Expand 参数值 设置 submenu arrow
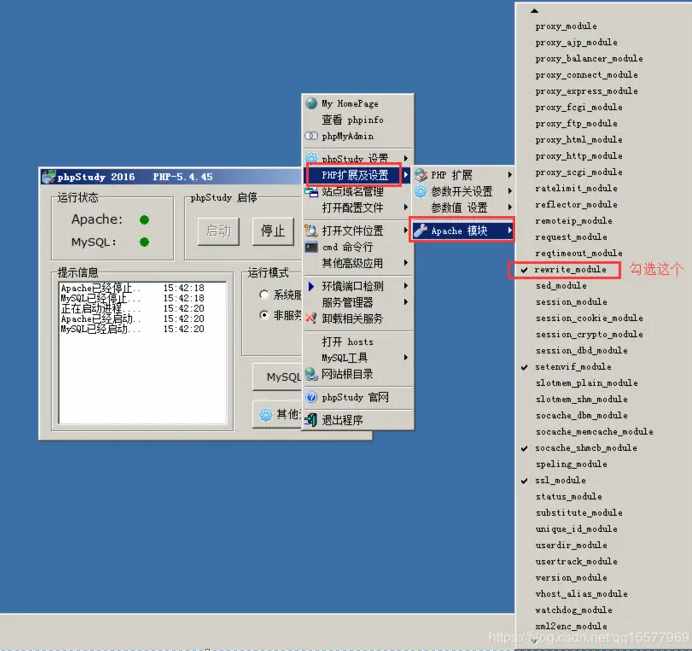The image size is (692, 651). pyautogui.click(x=510, y=207)
